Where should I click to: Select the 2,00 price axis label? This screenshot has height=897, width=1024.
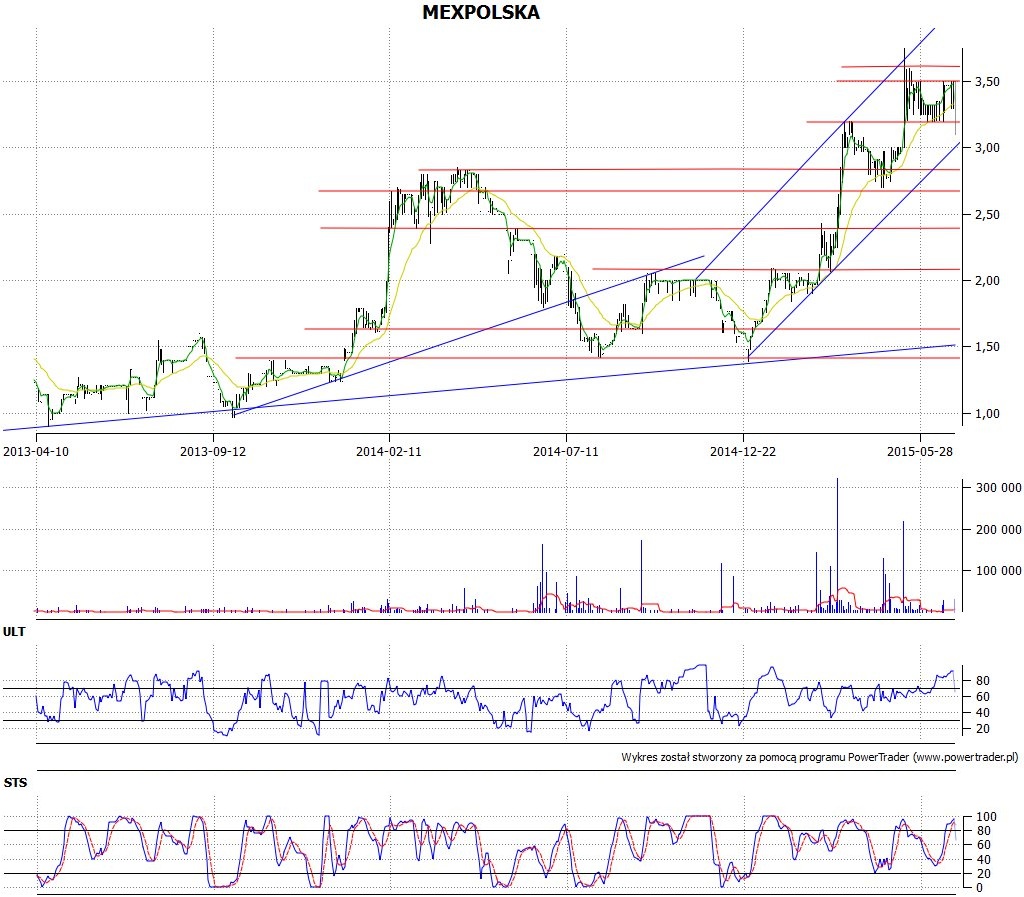coord(987,281)
